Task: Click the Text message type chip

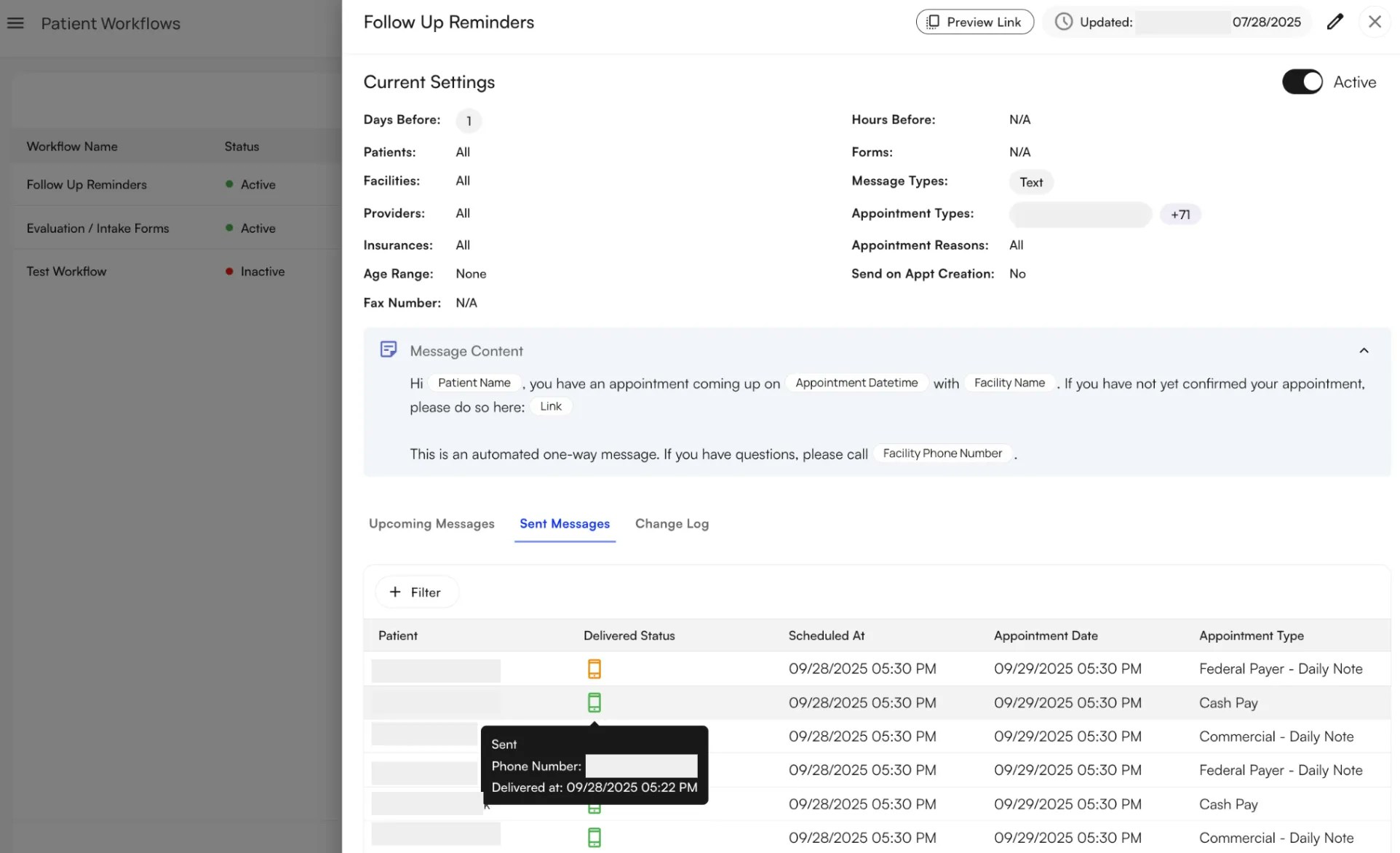Action: [1031, 182]
